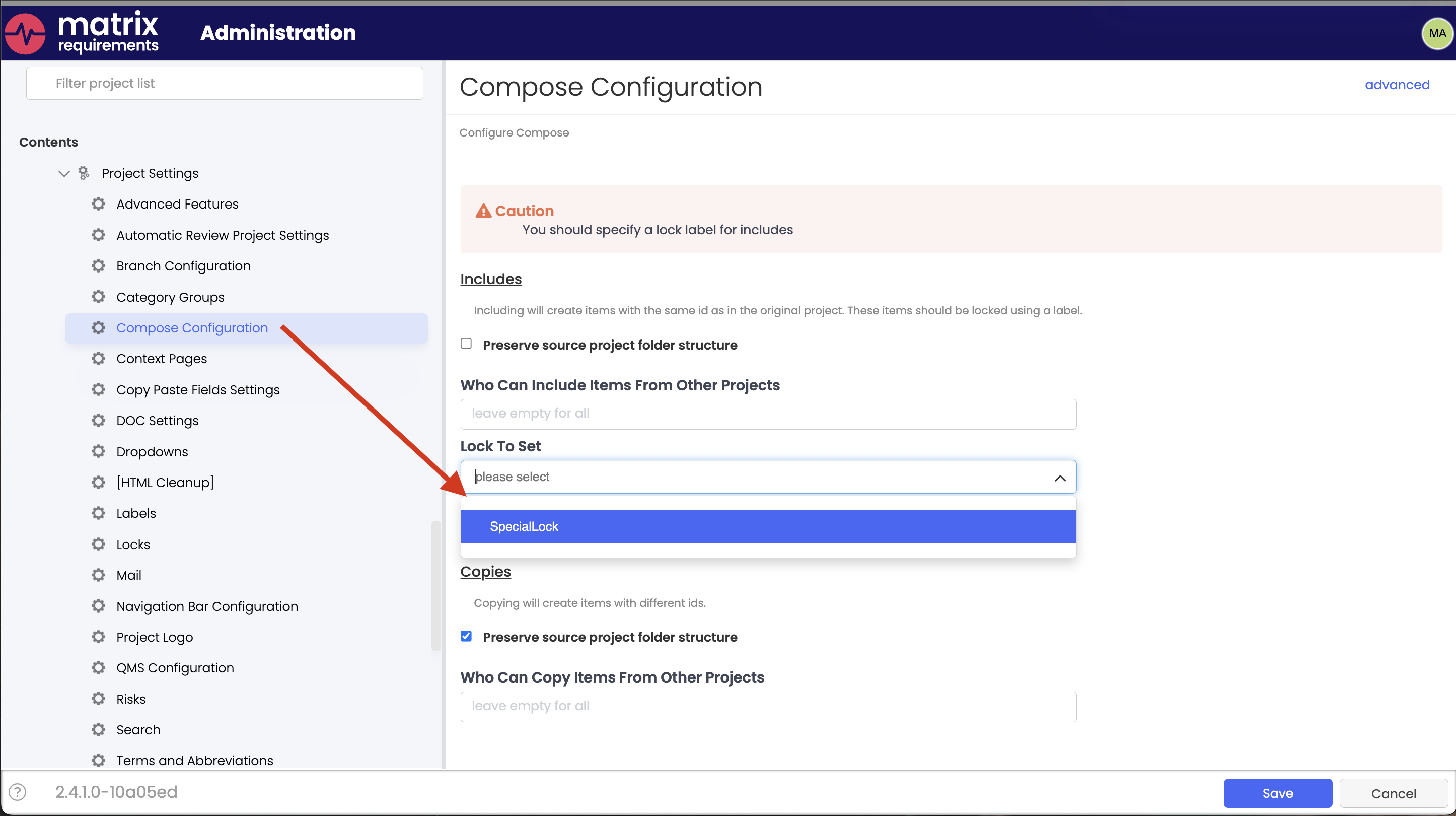1456x816 pixels.
Task: Click the Who Can Copy Items field
Action: point(768,706)
